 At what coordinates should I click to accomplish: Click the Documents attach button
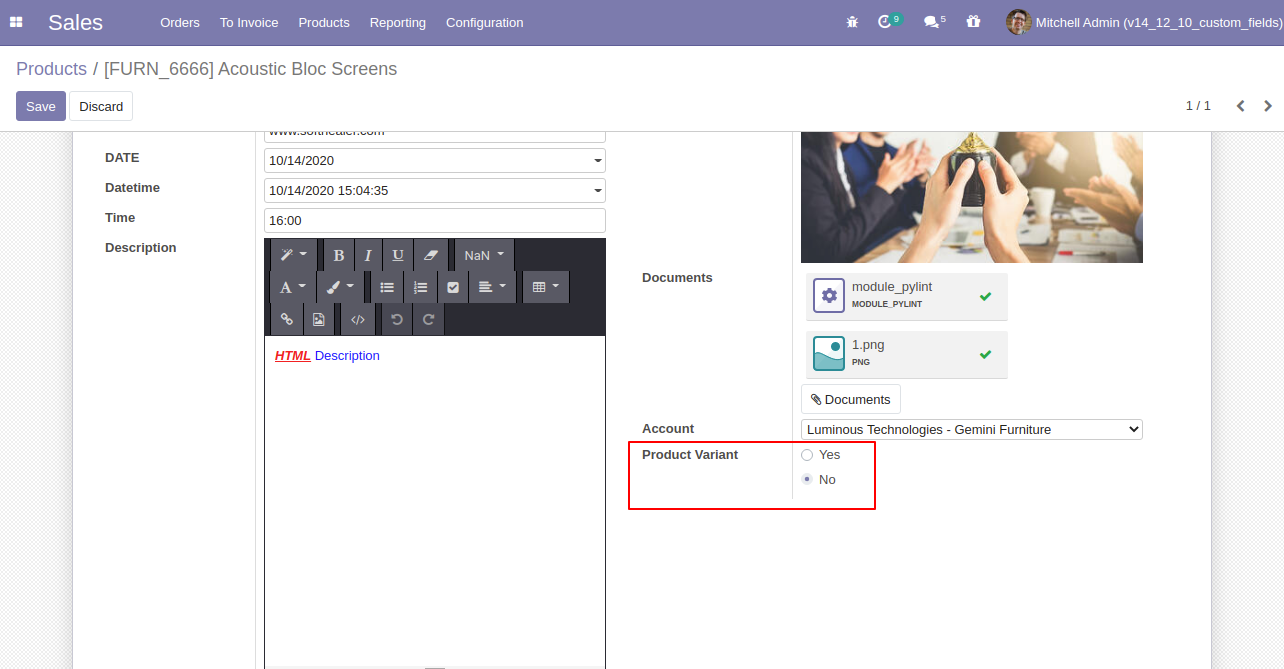[851, 399]
